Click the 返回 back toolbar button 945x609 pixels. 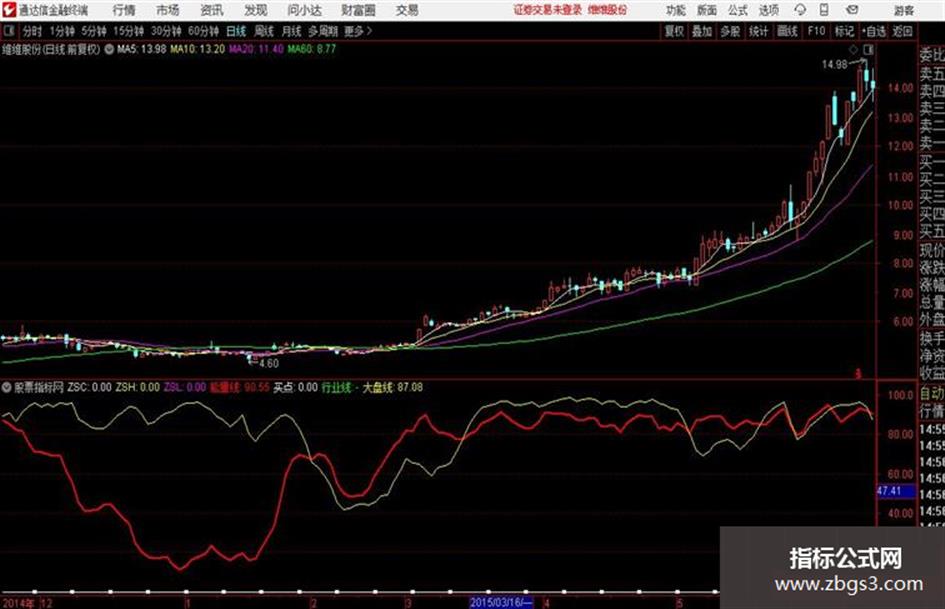point(902,31)
